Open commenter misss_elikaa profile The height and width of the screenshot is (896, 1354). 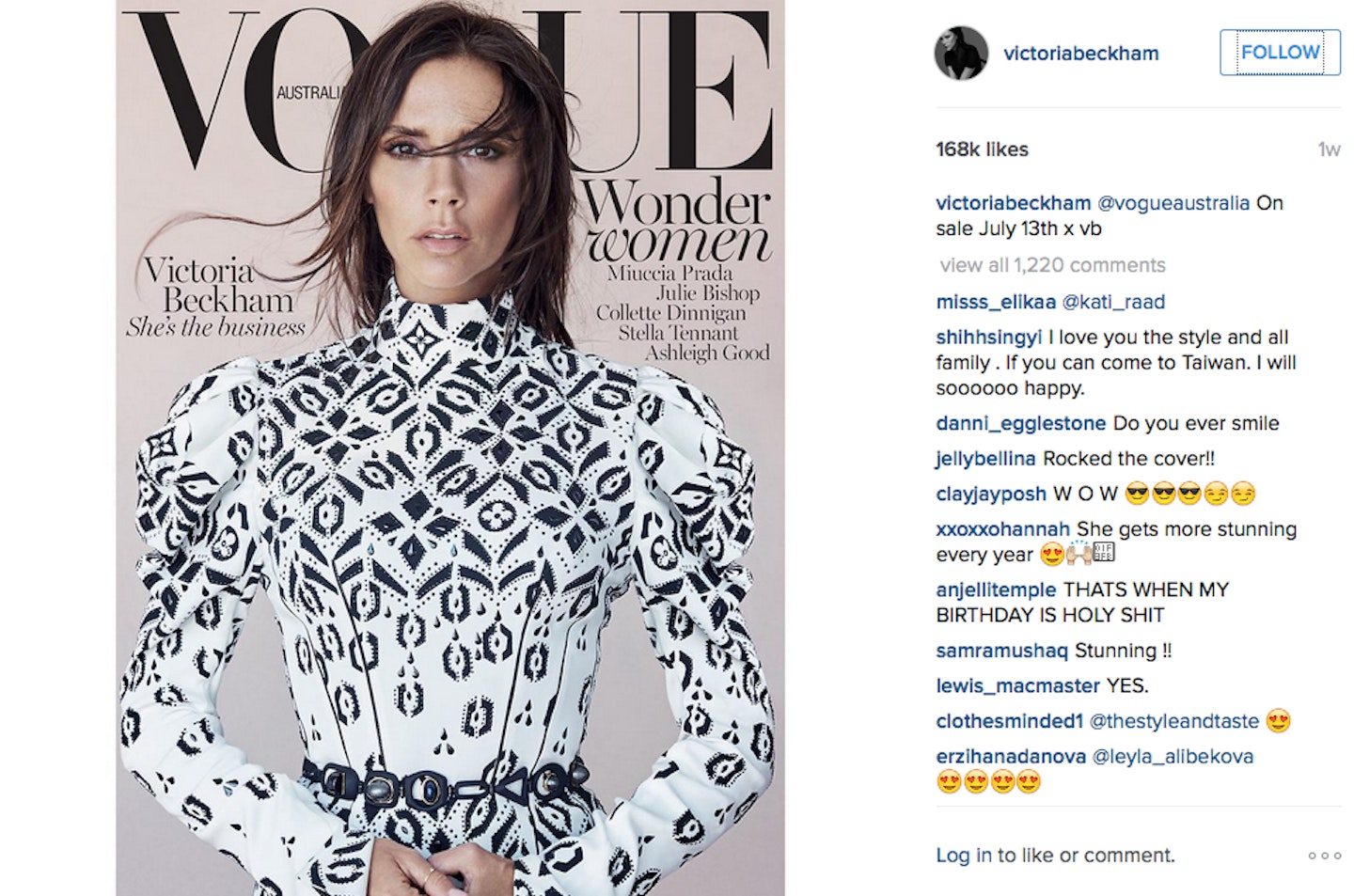[x=996, y=302]
